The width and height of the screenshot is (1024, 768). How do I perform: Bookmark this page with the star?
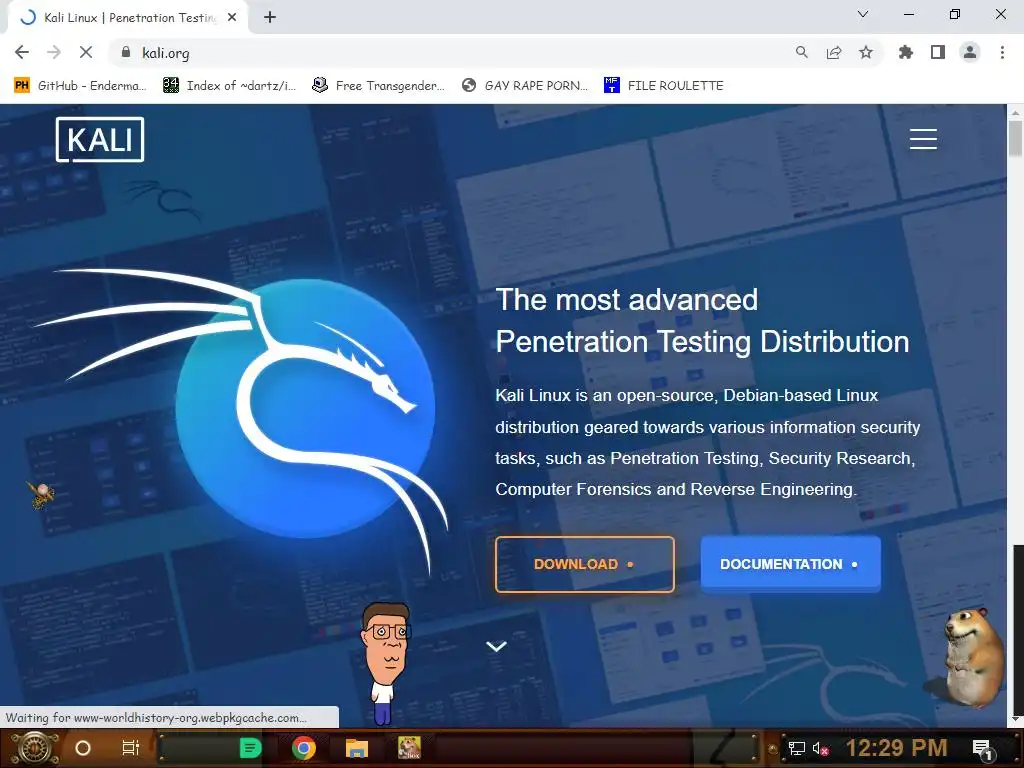(x=866, y=52)
